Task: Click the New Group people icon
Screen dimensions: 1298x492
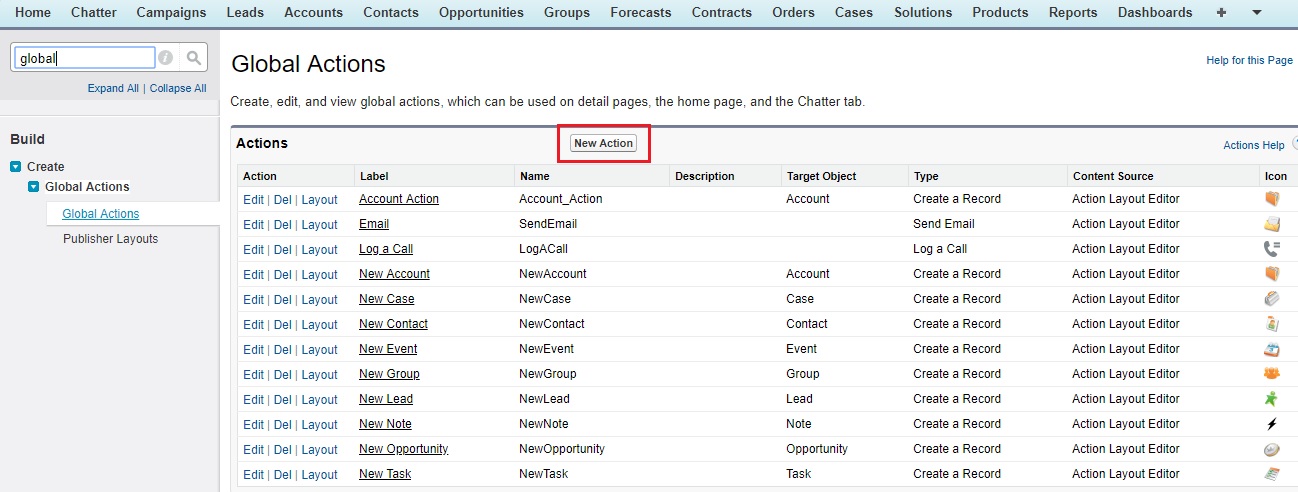Action: 1272,374
